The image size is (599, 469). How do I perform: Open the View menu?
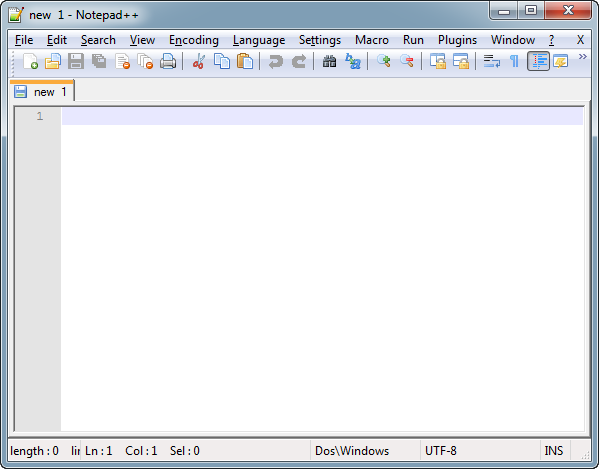coord(142,40)
